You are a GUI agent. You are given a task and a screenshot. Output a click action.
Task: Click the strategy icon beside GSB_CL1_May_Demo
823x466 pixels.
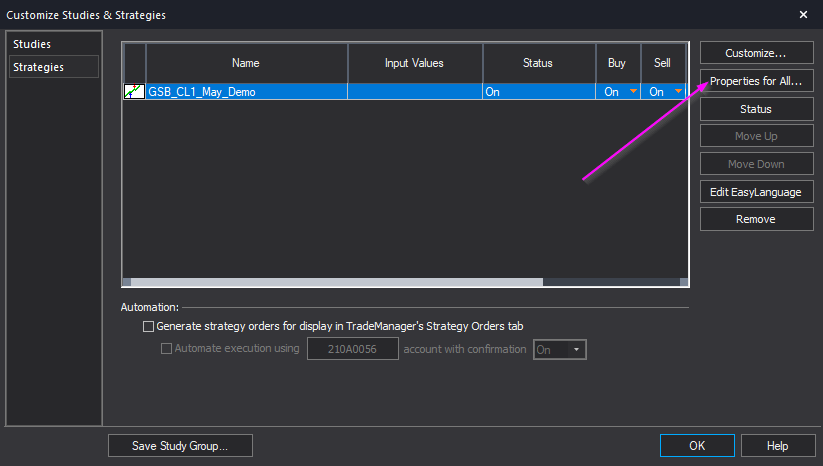[x=133, y=91]
